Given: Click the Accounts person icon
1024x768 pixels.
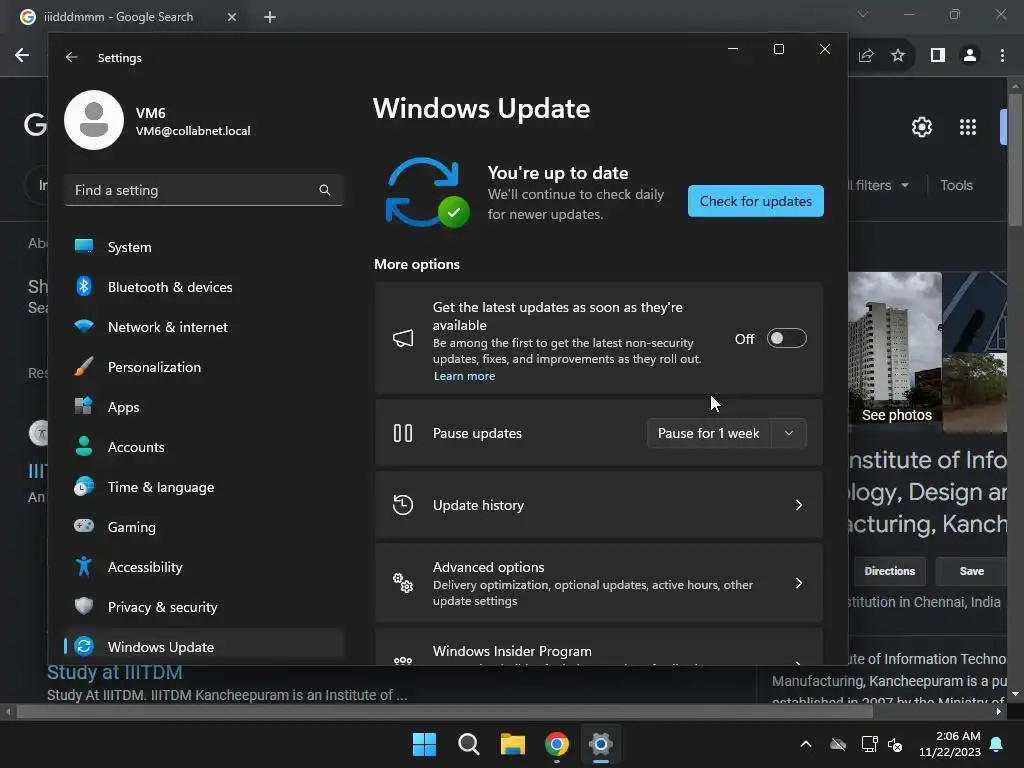Looking at the screenshot, I should point(84,446).
